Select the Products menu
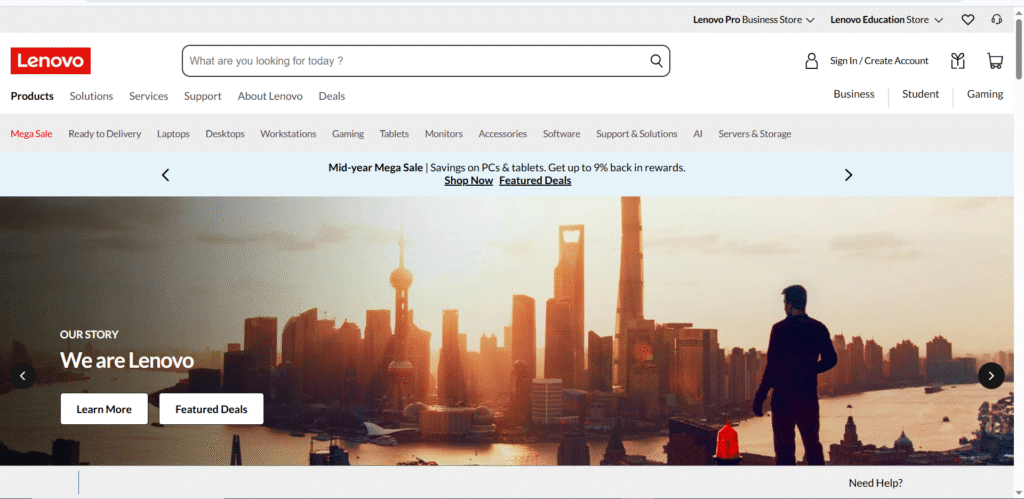Viewport: 1024px width, 499px height. (x=32, y=96)
